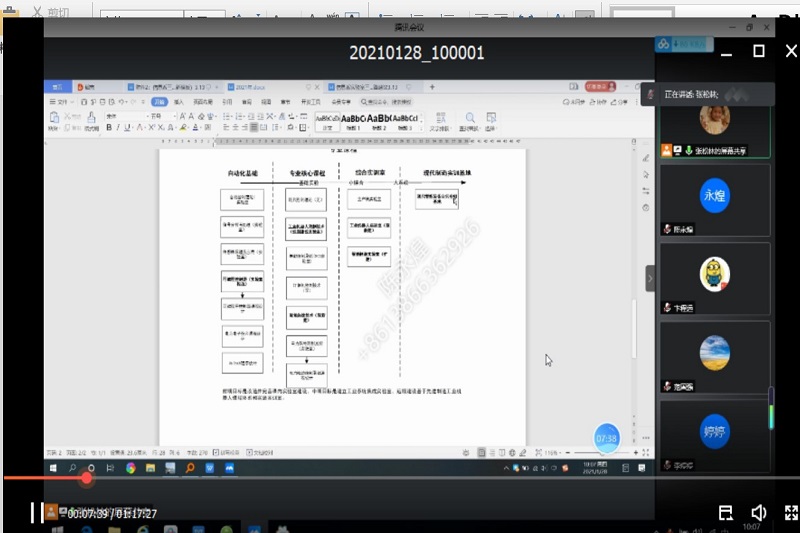Image resolution: width=800 pixels, height=533 pixels.
Task: Enter fullscreen mode in the video player
Action: click(790, 513)
